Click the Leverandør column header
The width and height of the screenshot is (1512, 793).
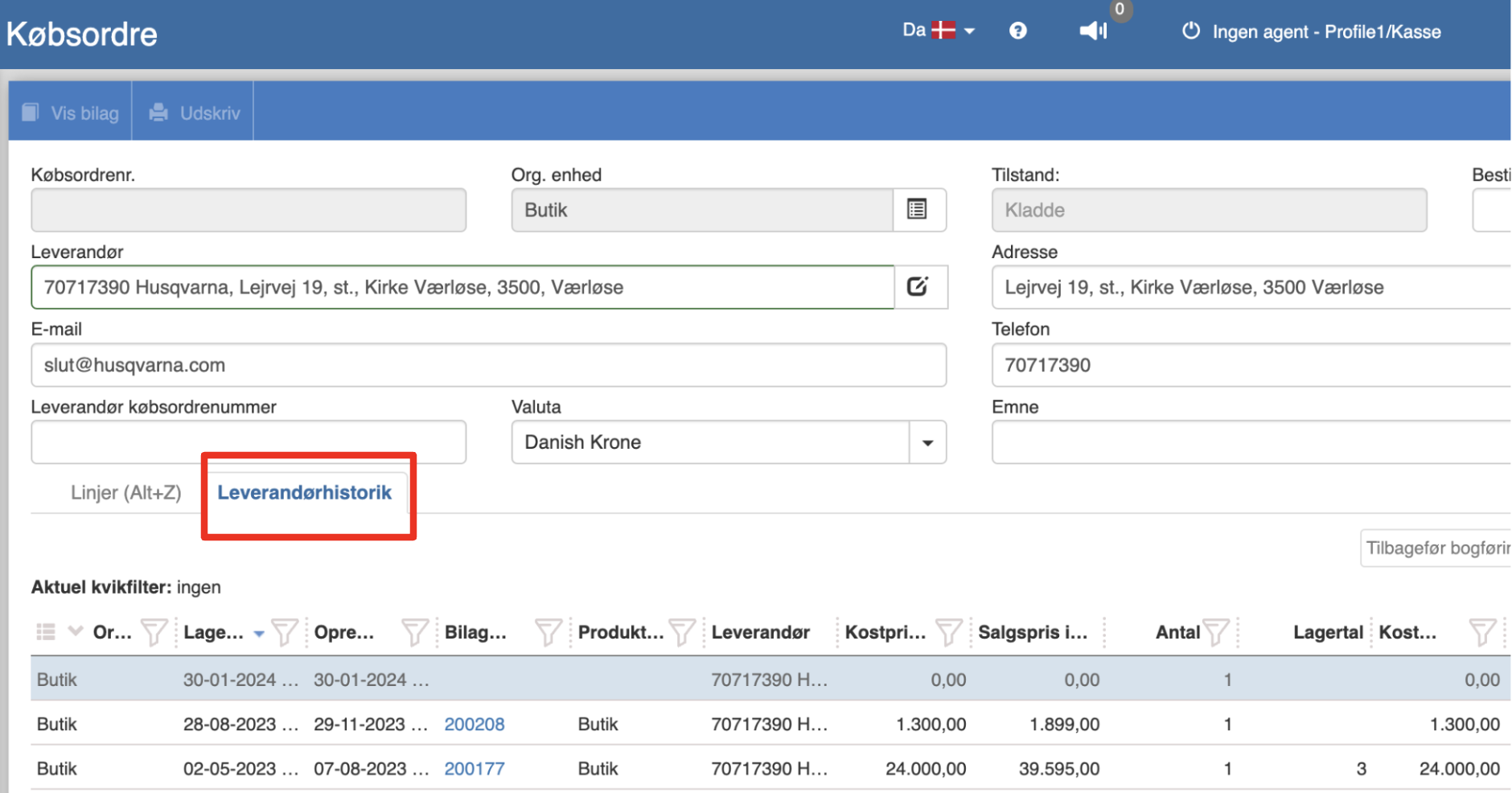(760, 632)
